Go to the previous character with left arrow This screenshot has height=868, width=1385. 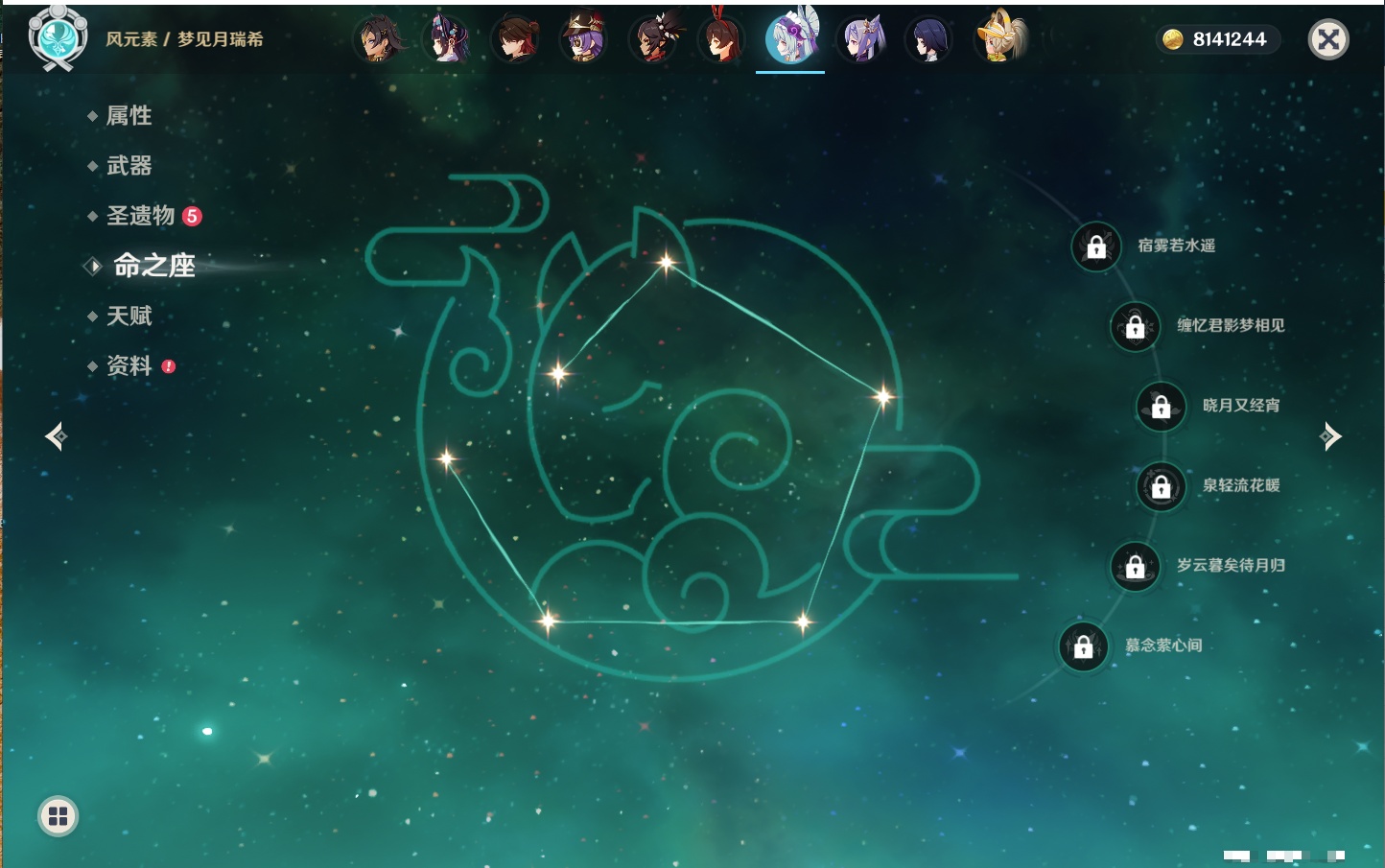coord(56,436)
